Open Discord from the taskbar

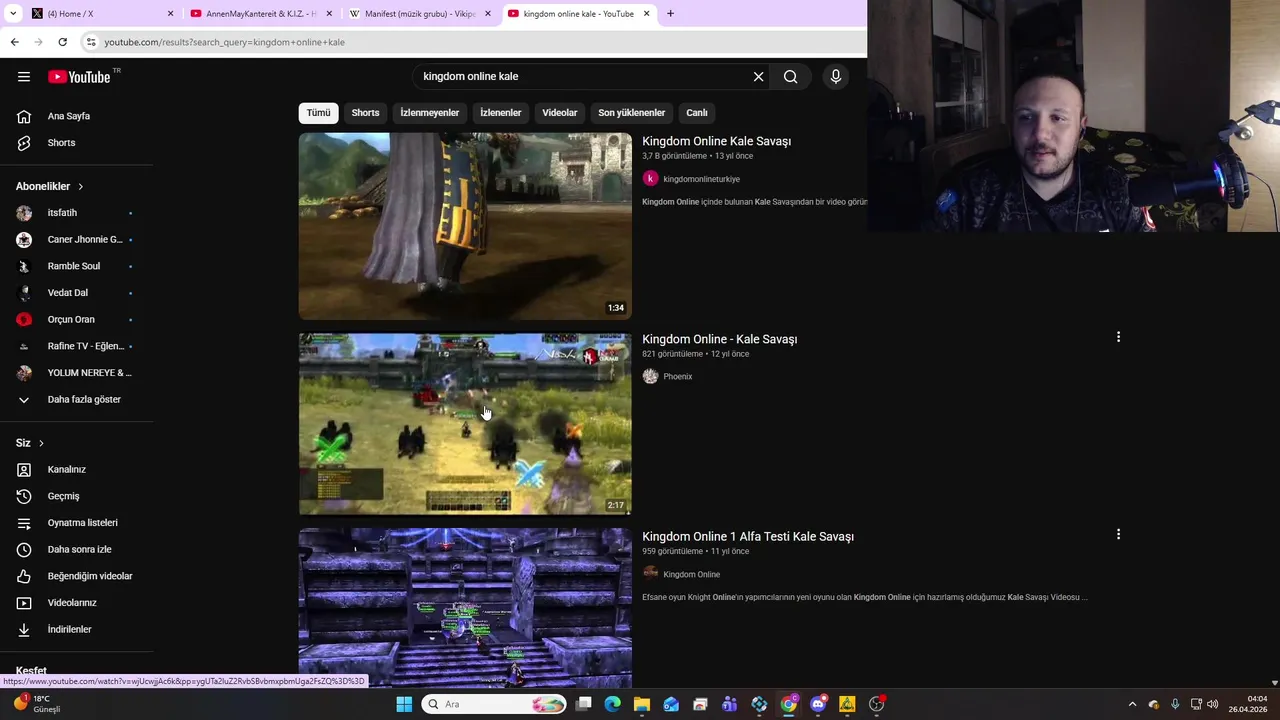(x=818, y=704)
